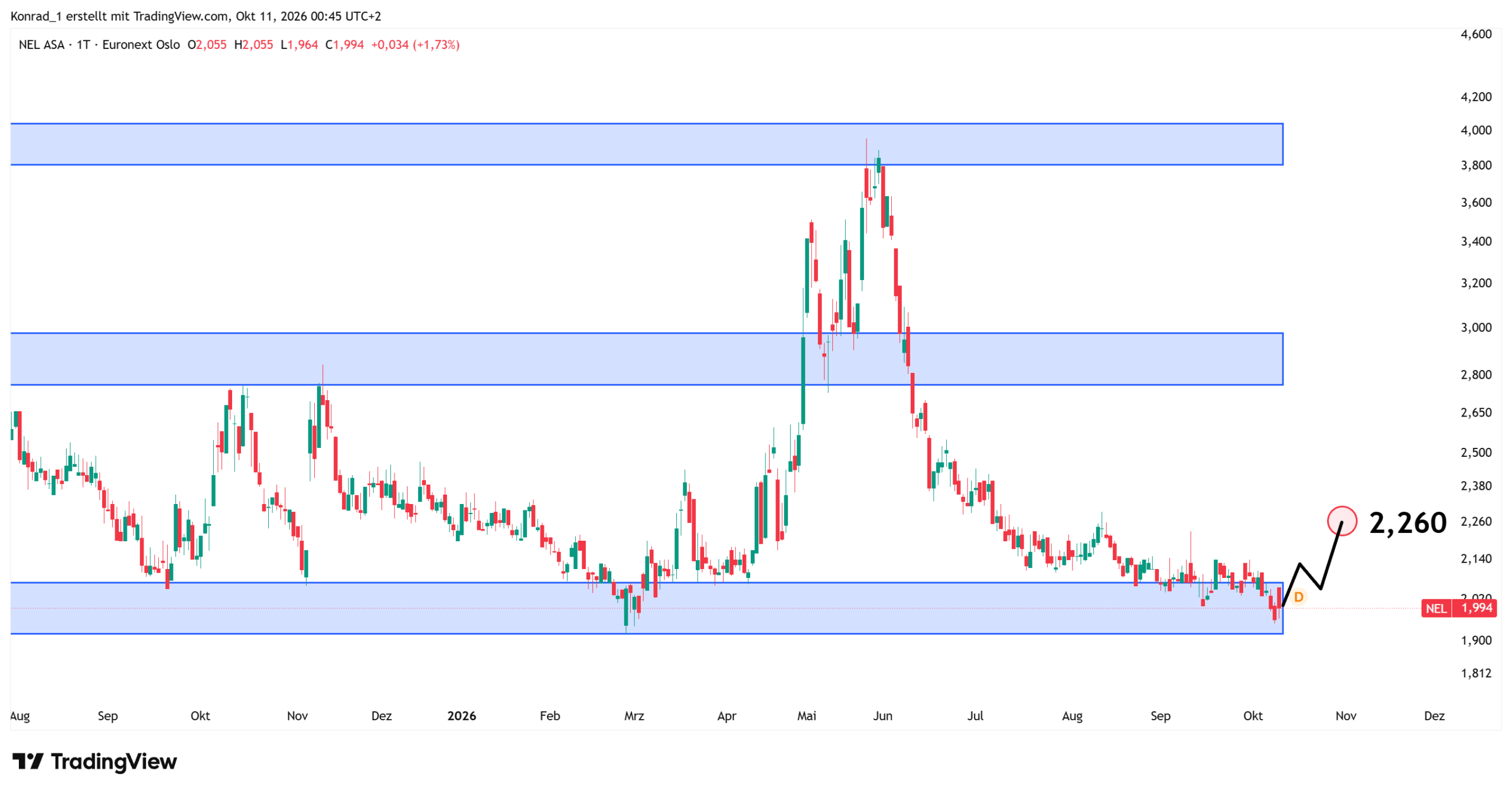Click the header text with Konrad_1 attribution
Screen dimensions: 1512x793
click(195, 16)
